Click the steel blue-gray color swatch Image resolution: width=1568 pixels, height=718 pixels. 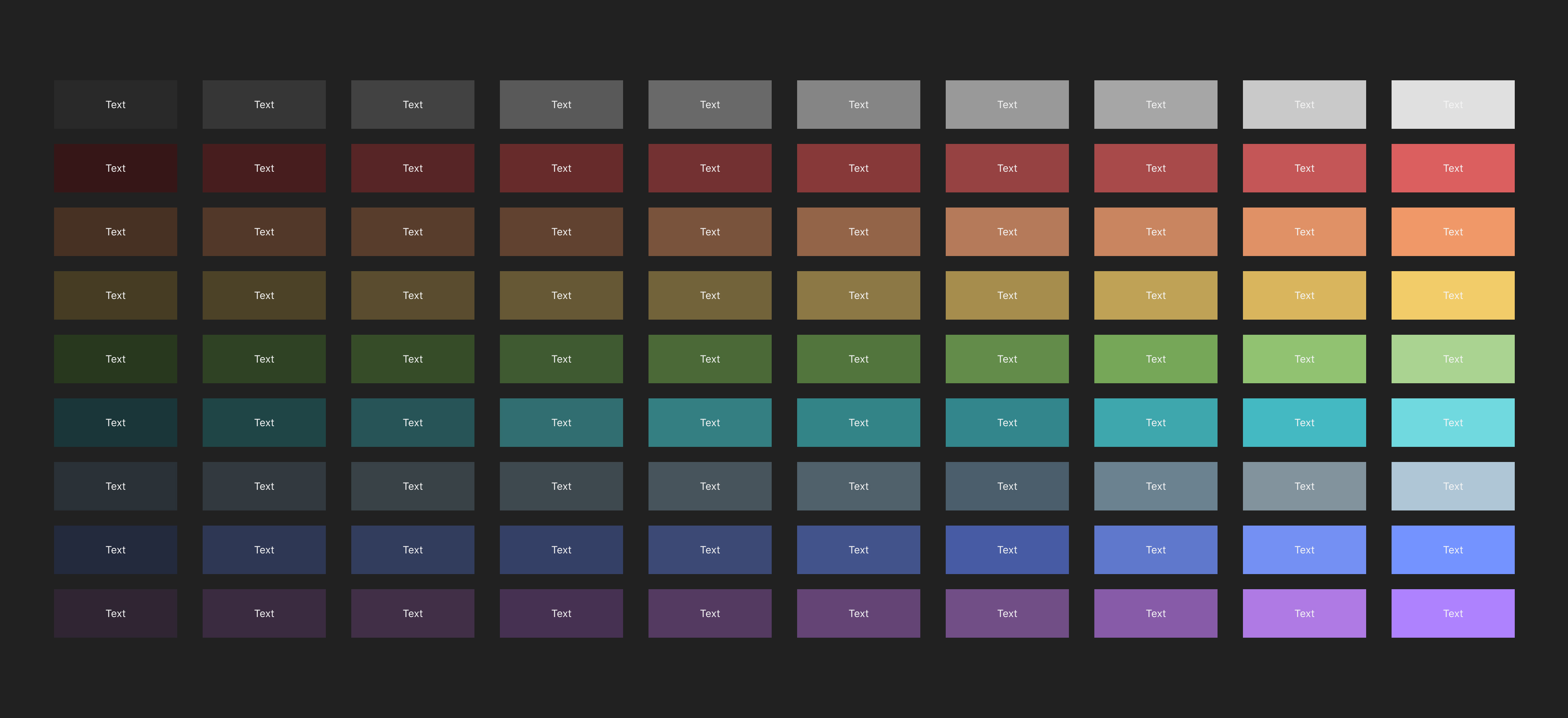coord(1155,485)
